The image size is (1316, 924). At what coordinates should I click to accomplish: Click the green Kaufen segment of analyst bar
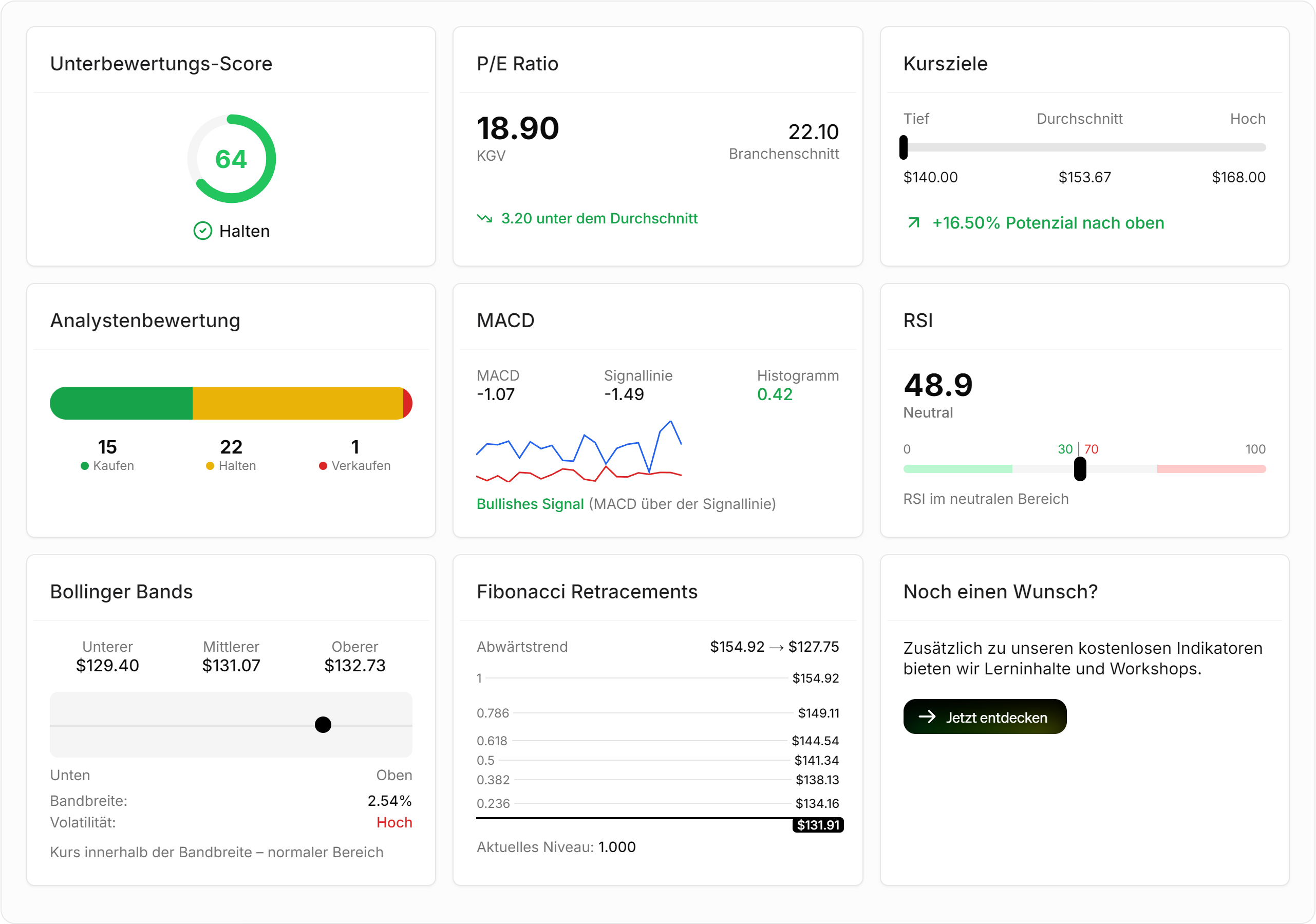pyautogui.click(x=121, y=403)
